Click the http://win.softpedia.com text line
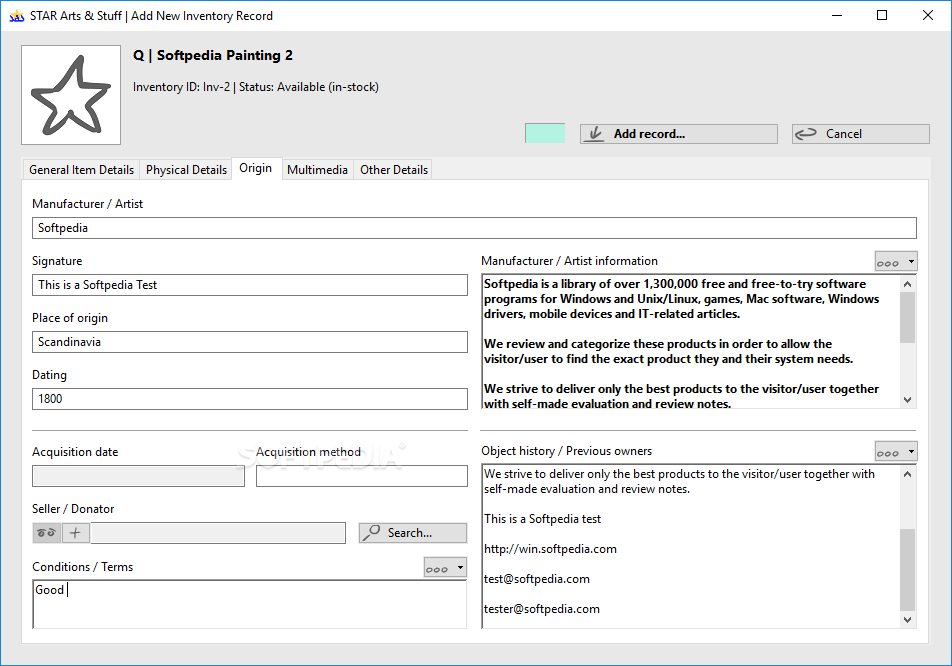 click(x=550, y=549)
